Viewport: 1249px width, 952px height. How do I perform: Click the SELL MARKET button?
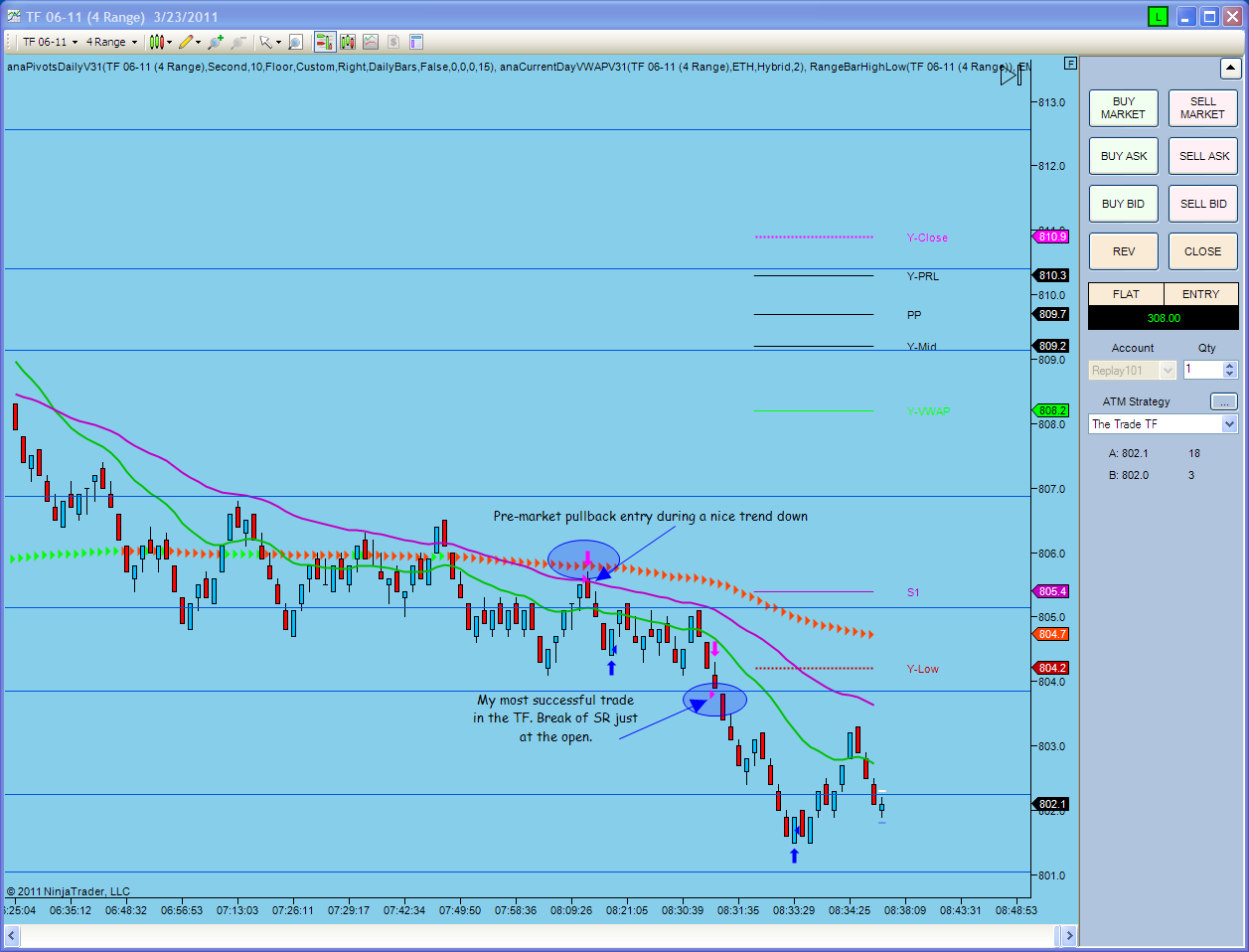(1203, 108)
